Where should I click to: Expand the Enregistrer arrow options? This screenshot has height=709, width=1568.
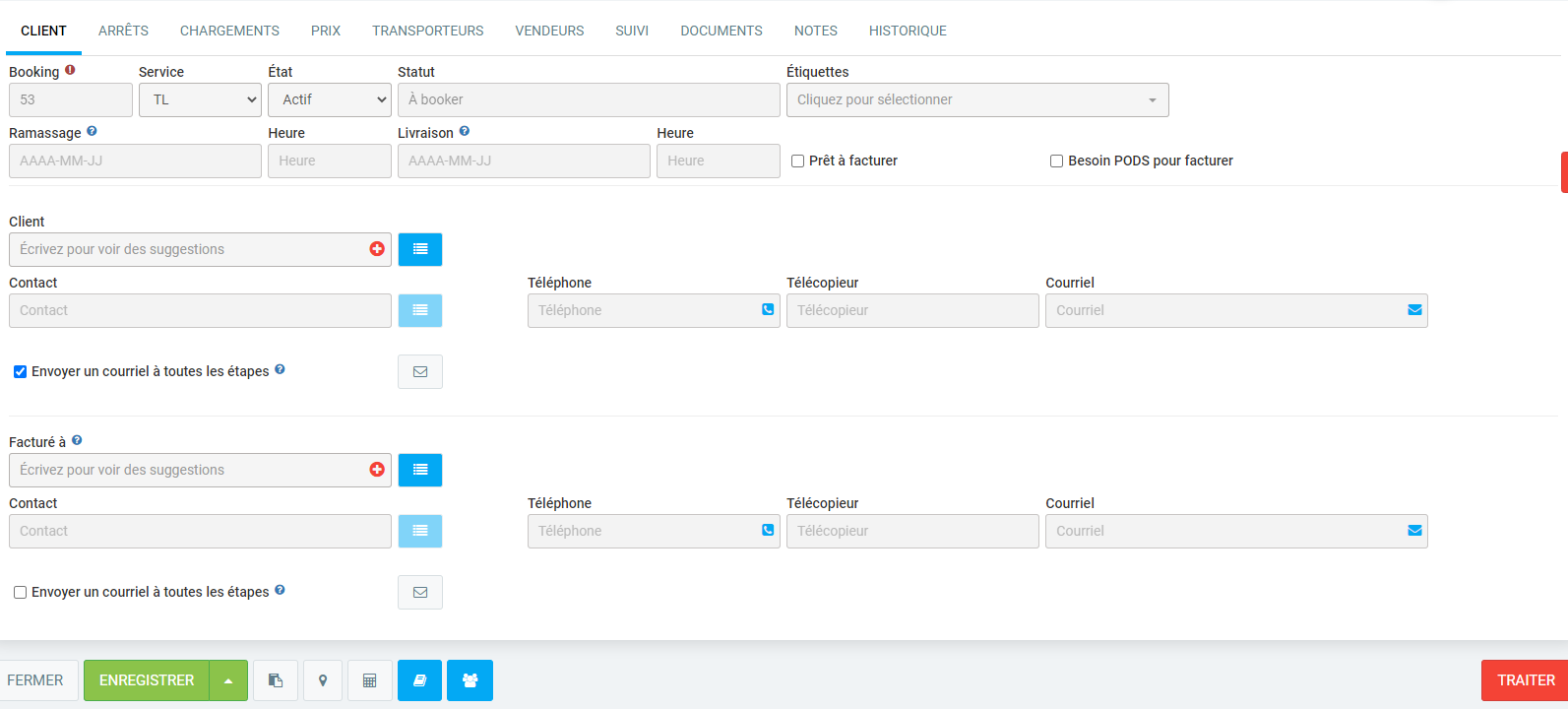point(228,680)
